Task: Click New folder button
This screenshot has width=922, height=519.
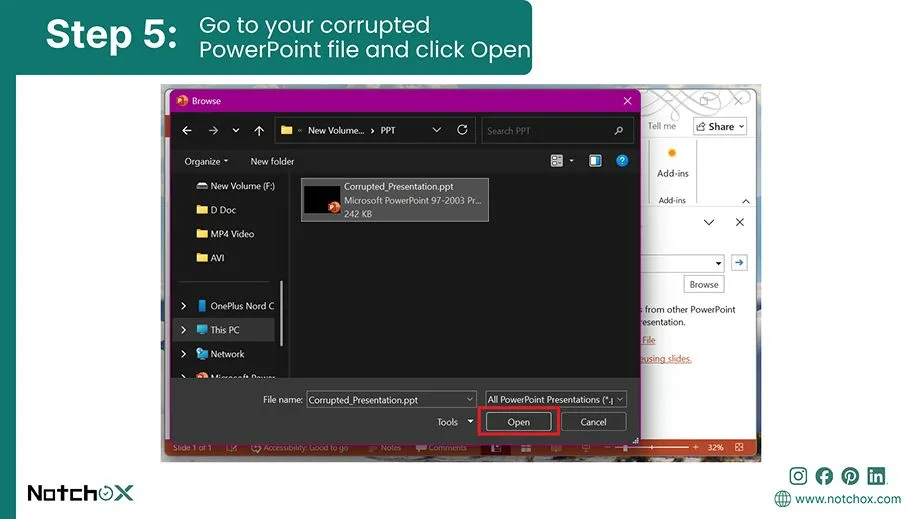Action: tap(272, 161)
